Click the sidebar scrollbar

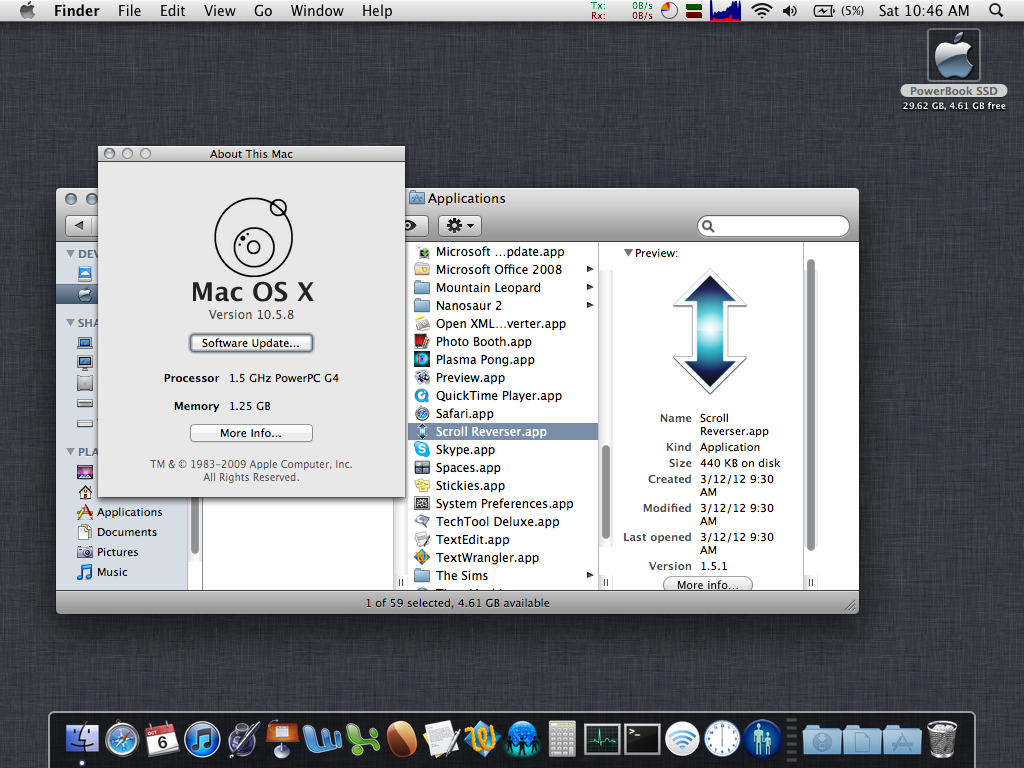pyautogui.click(x=195, y=526)
